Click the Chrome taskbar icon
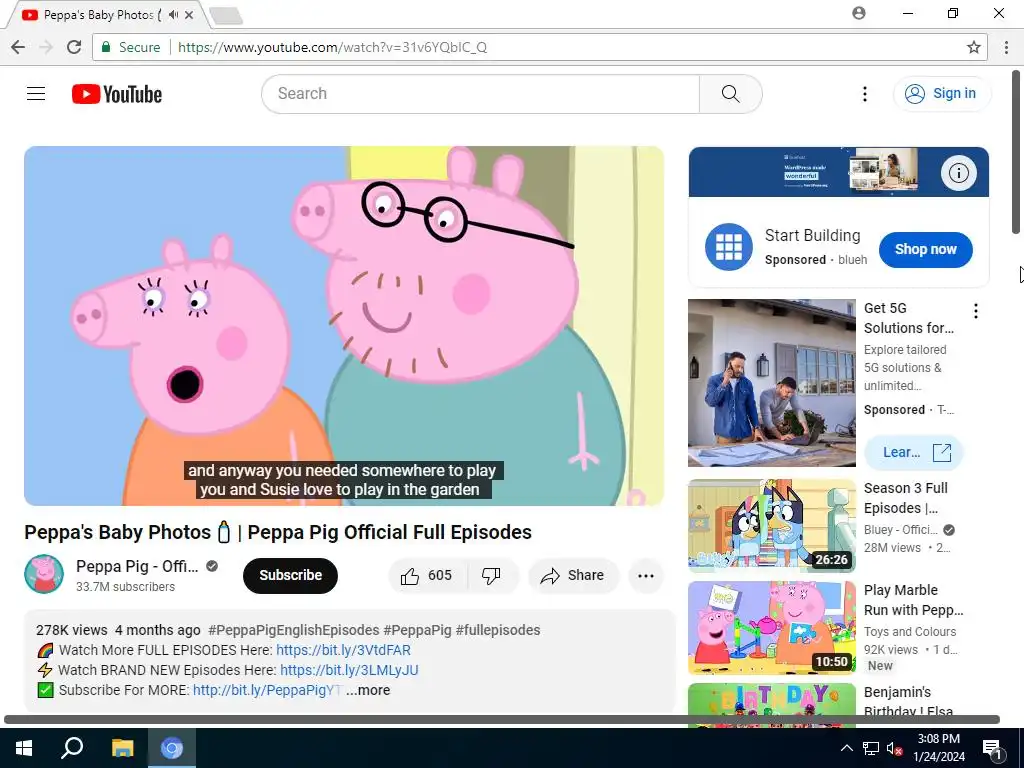The height and width of the screenshot is (768, 1024). 172,748
